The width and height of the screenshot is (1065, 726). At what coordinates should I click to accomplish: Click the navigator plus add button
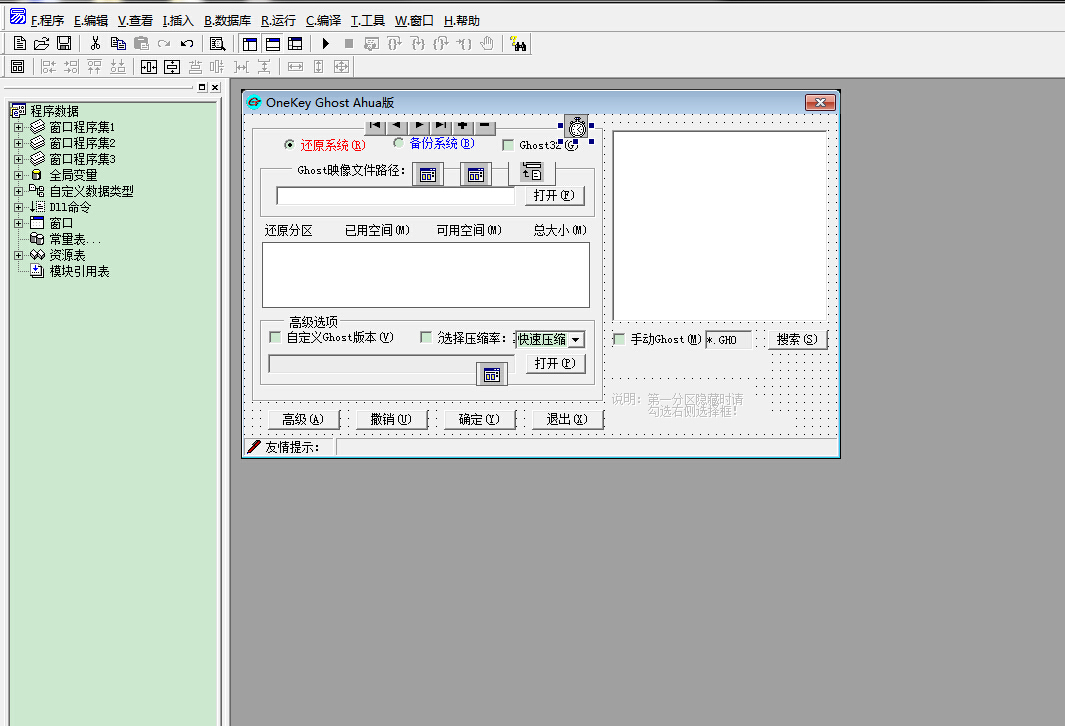(463, 126)
